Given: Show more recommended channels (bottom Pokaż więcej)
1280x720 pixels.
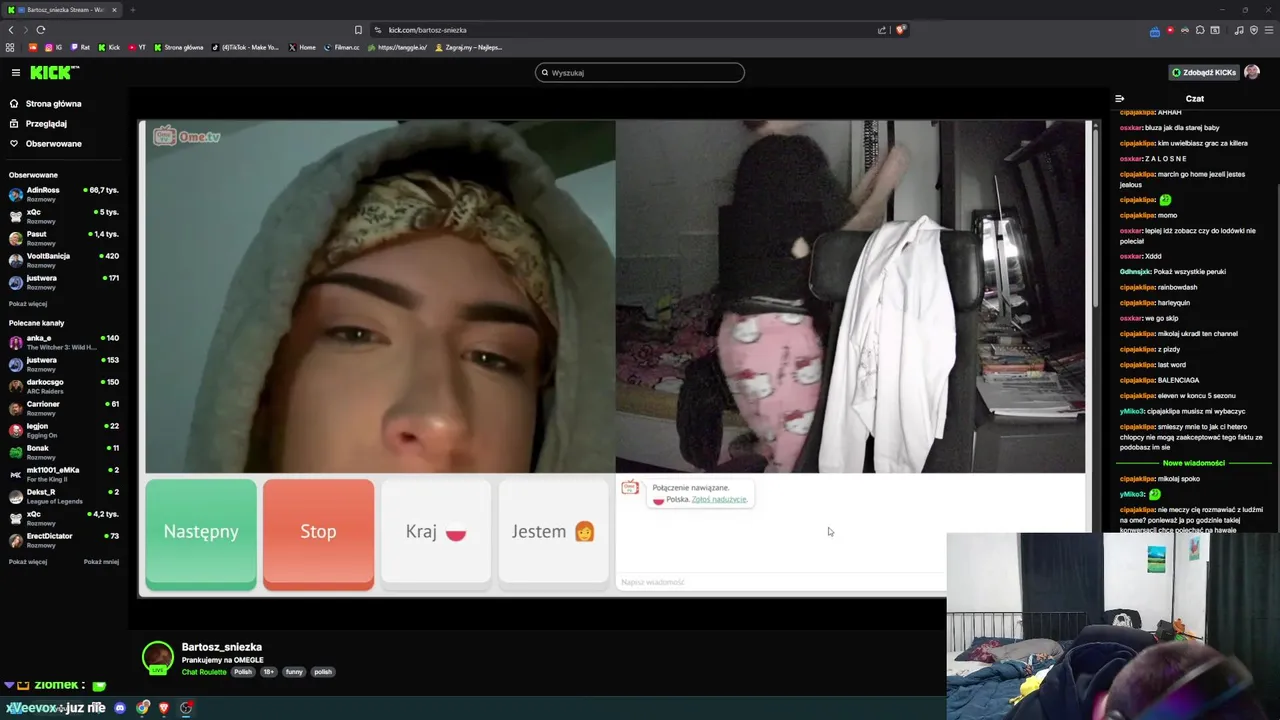Looking at the screenshot, I should coord(28,561).
